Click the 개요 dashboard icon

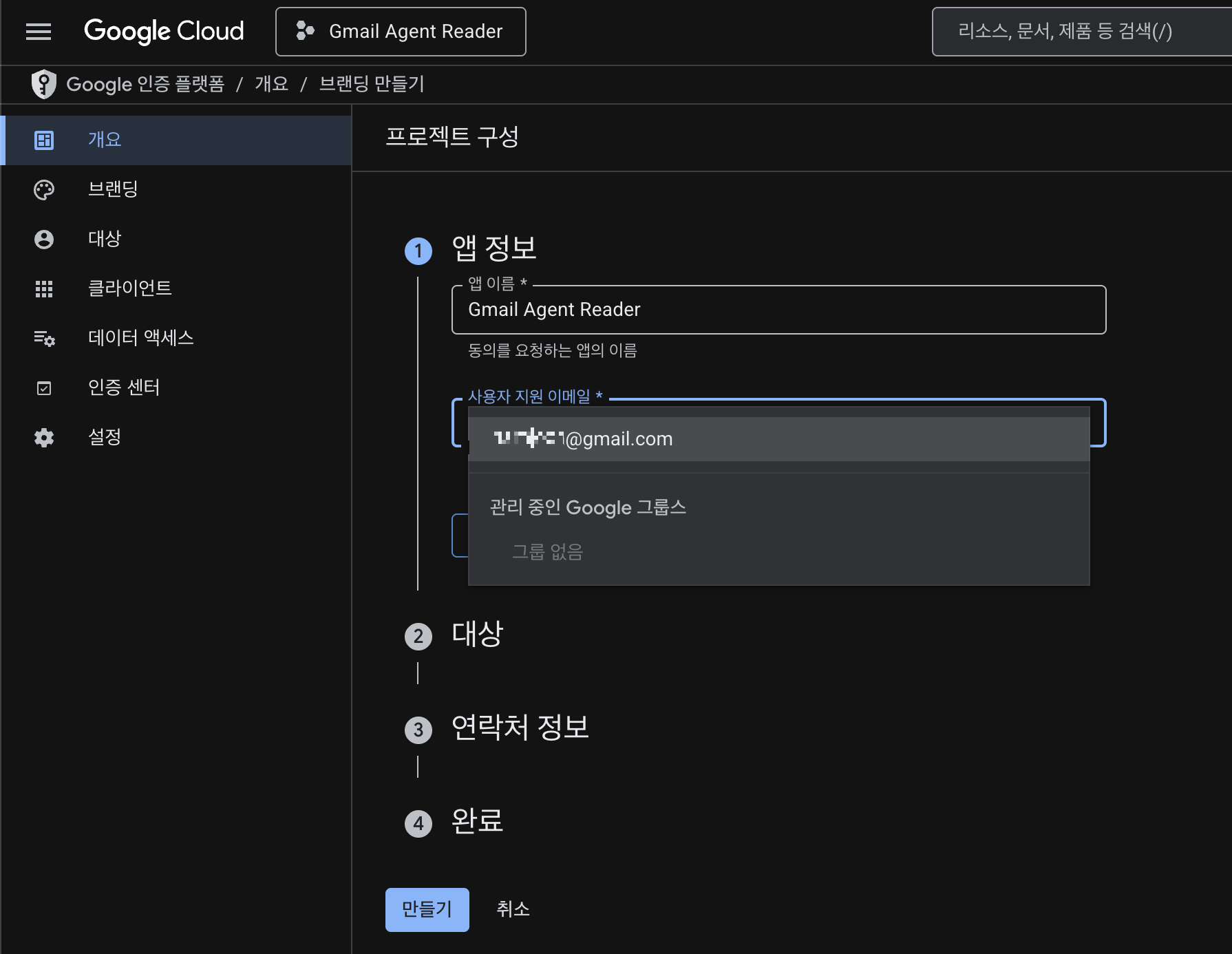(x=44, y=140)
